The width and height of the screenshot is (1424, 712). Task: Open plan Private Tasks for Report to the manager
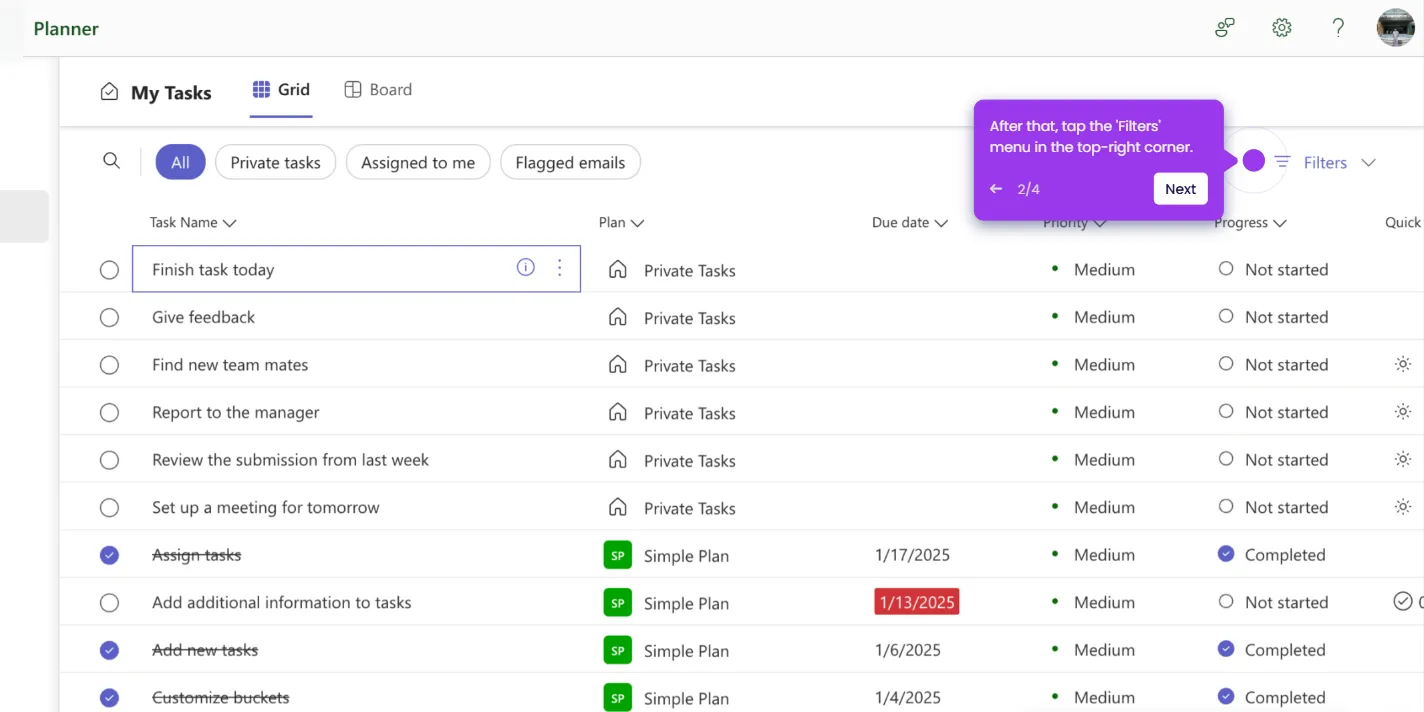click(x=689, y=413)
